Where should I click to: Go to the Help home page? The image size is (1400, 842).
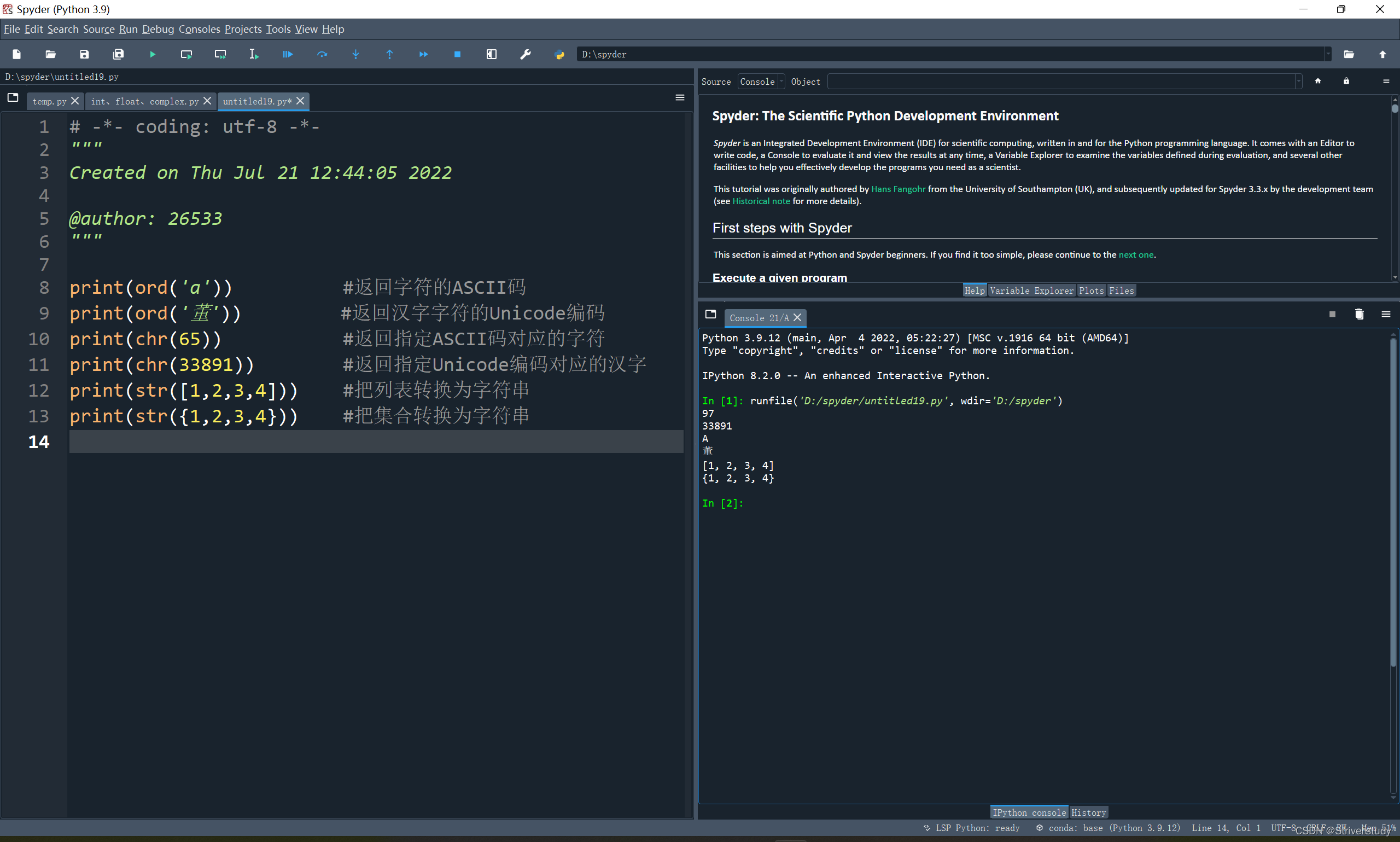(1318, 81)
